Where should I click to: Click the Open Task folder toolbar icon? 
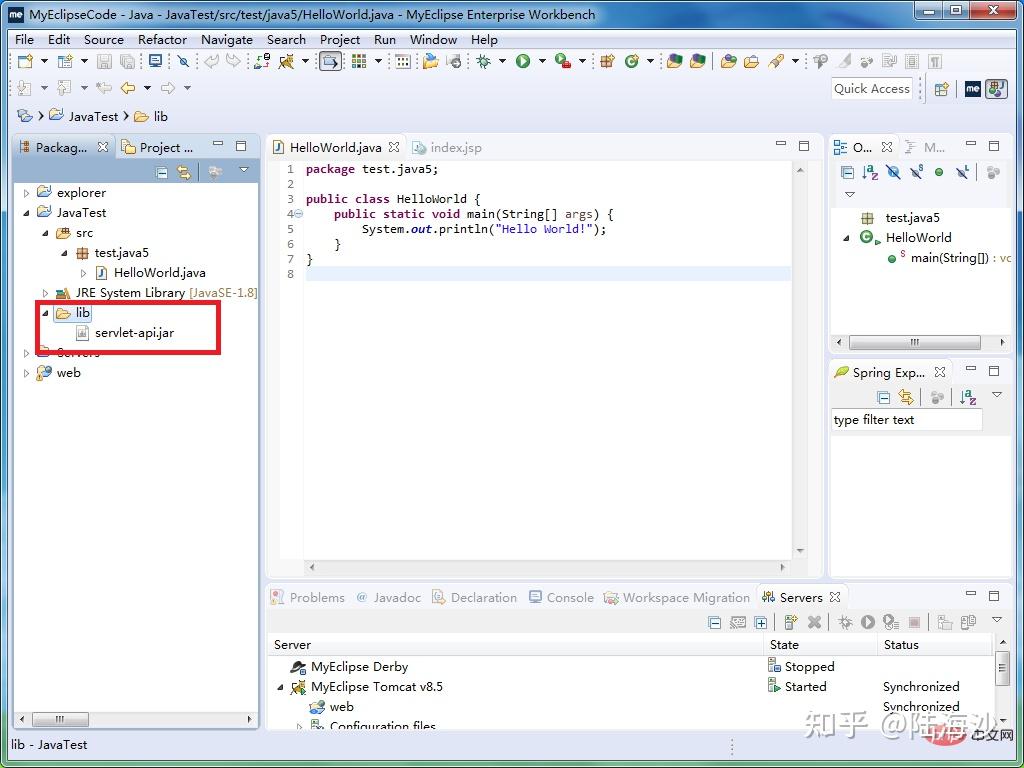752,61
